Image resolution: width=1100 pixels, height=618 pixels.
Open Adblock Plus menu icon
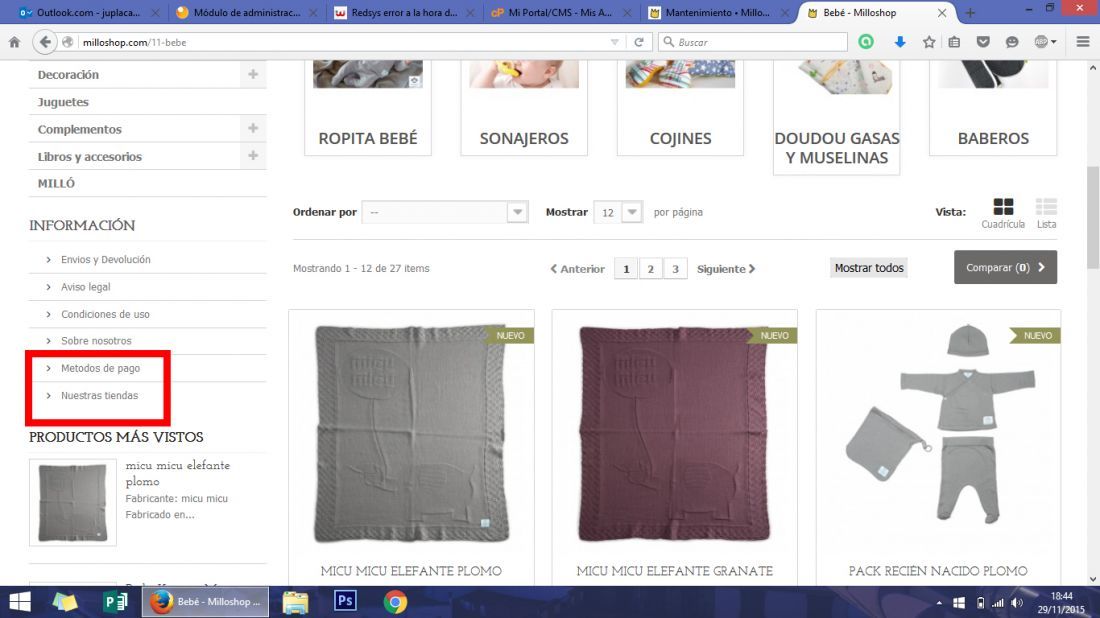click(1045, 42)
